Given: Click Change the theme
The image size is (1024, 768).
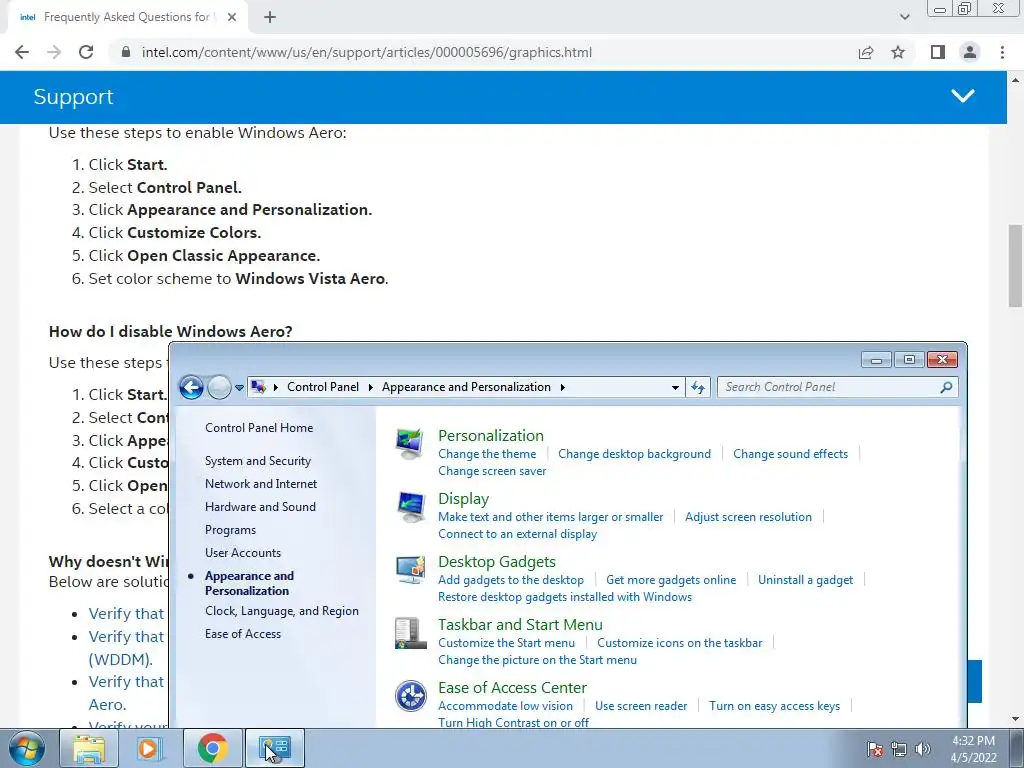Looking at the screenshot, I should tap(487, 454).
